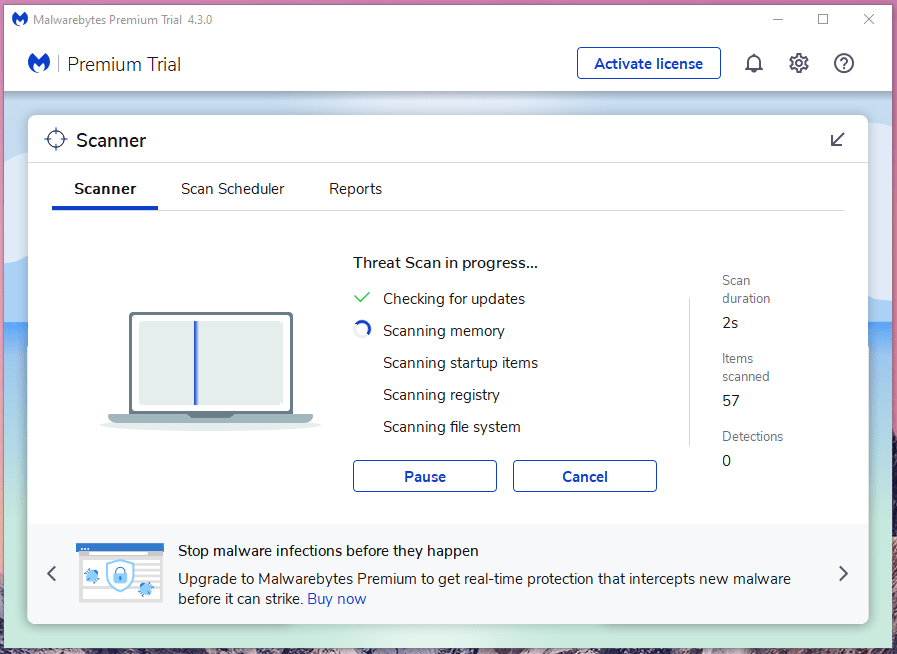Click the 'Detections' label
Image resolution: width=897 pixels, height=654 pixels.
coord(752,437)
